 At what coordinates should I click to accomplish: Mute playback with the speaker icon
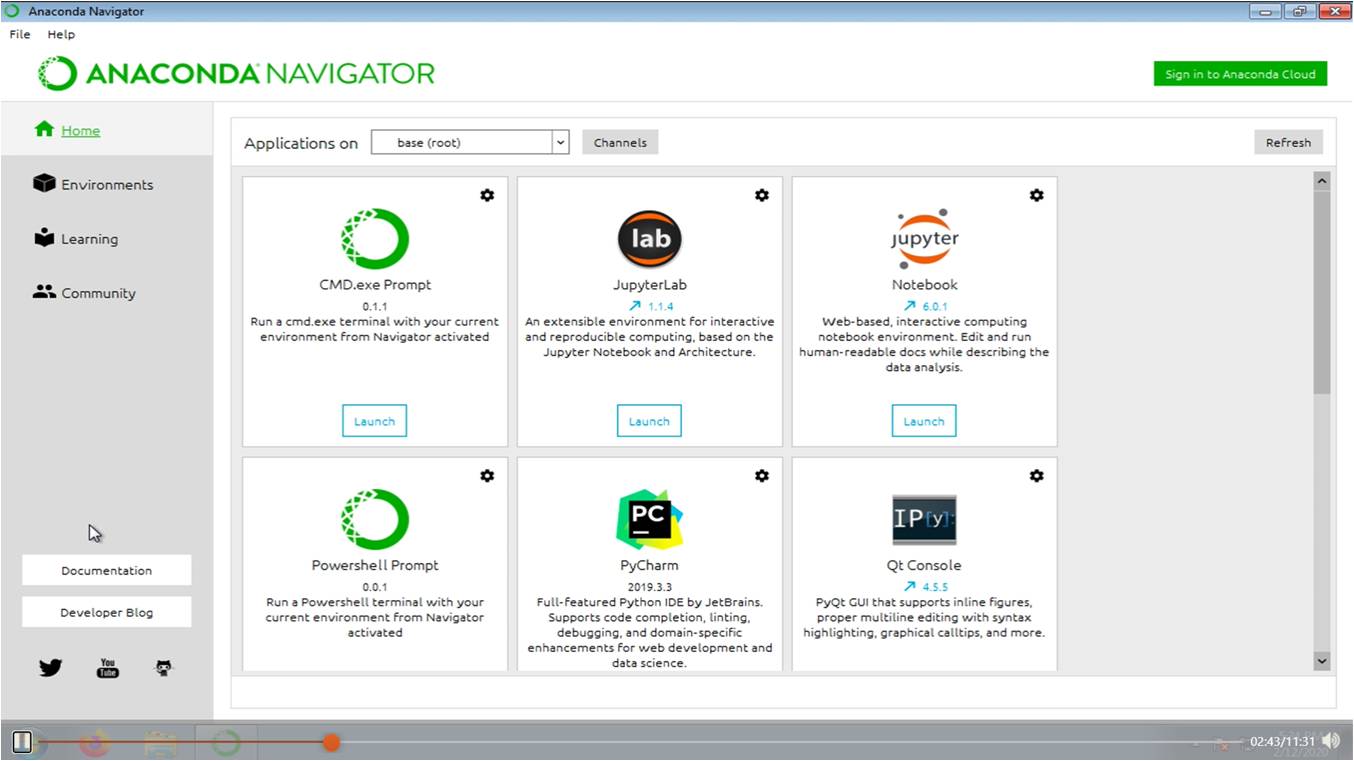pyautogui.click(x=1330, y=740)
